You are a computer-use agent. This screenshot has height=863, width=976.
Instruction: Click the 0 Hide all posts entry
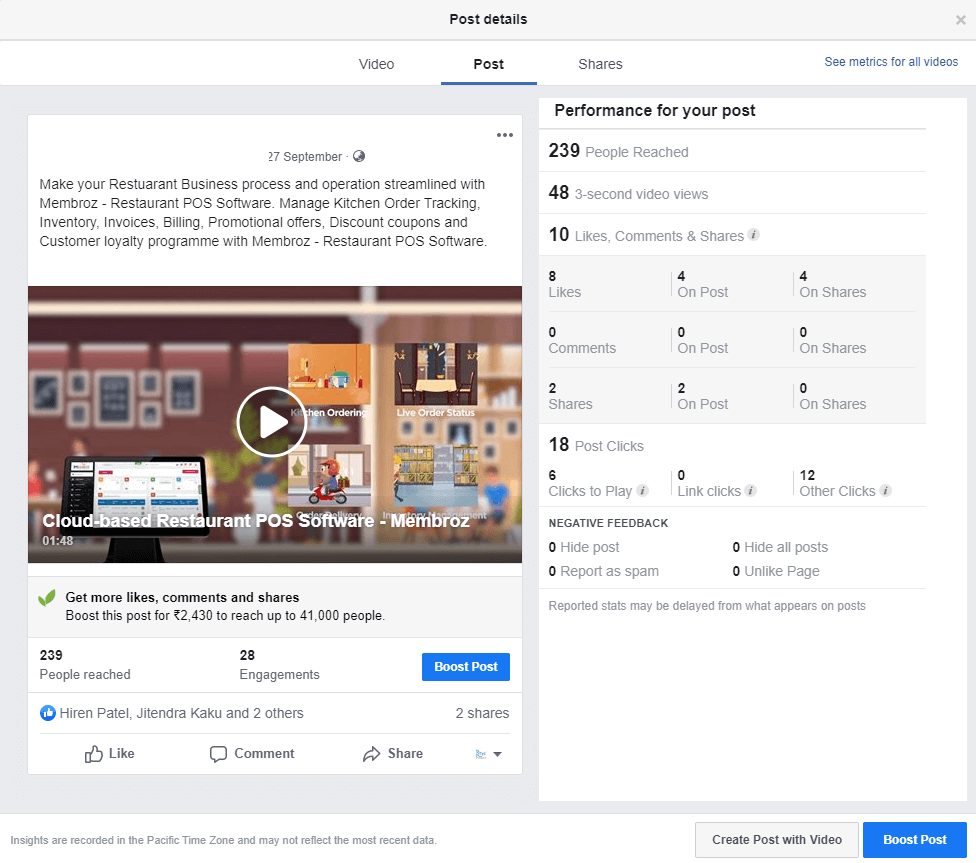[x=780, y=547]
